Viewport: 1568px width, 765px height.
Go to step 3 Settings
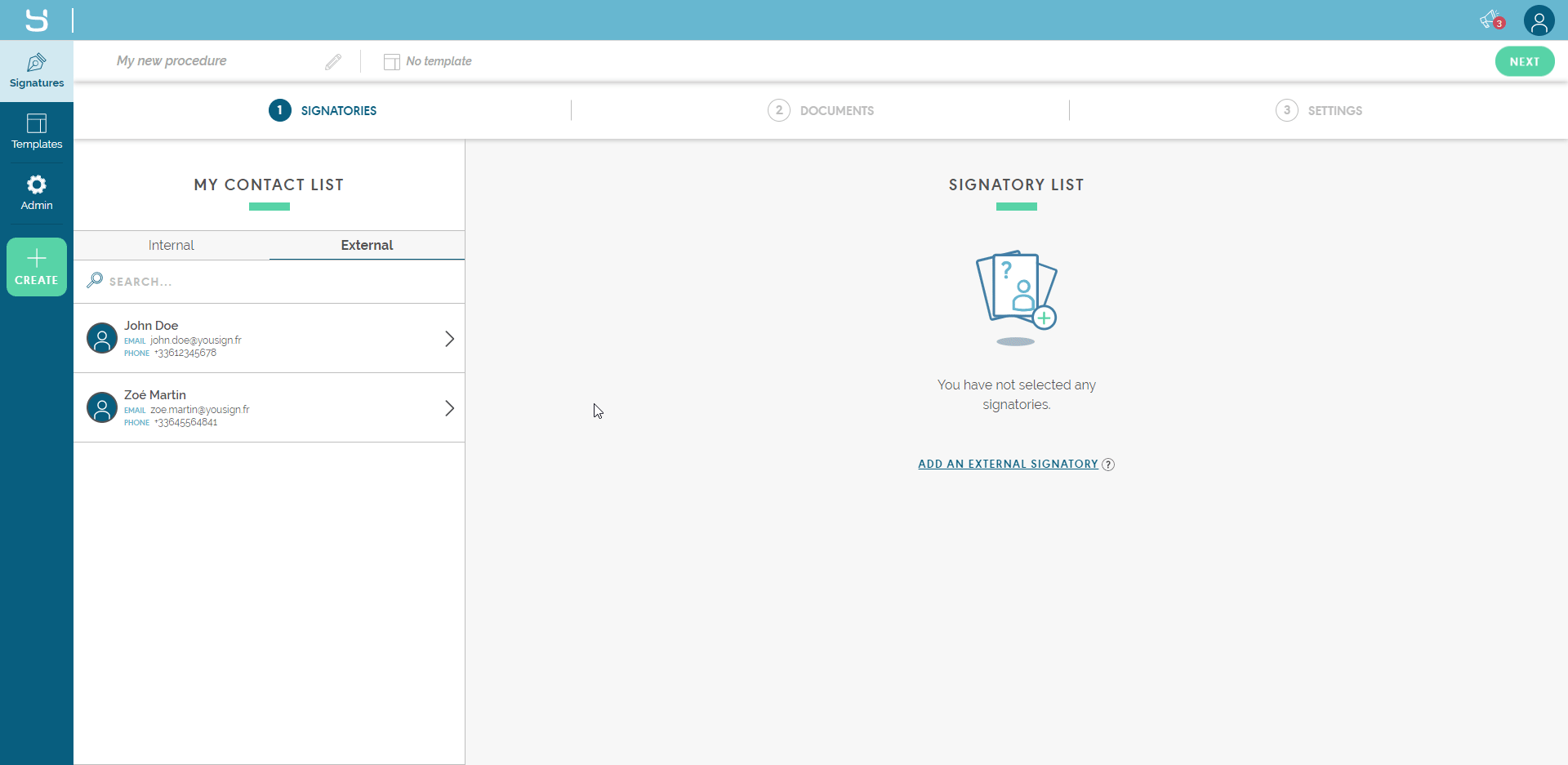[x=1319, y=110]
